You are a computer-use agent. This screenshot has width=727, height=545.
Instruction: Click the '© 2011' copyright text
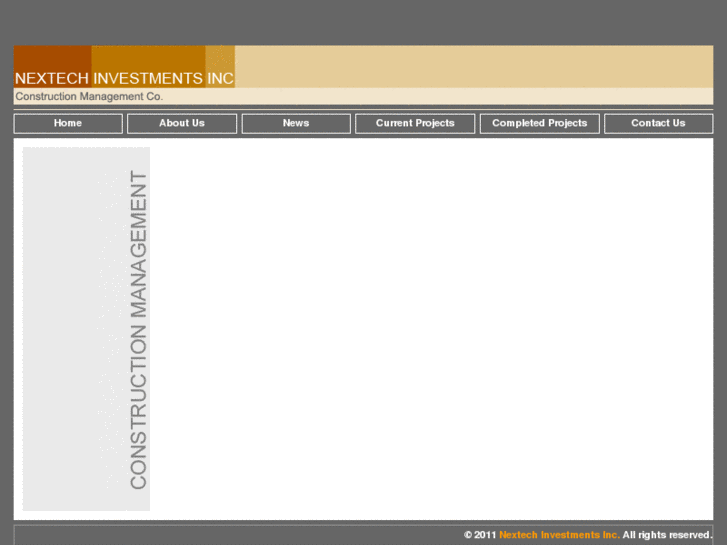480,535
